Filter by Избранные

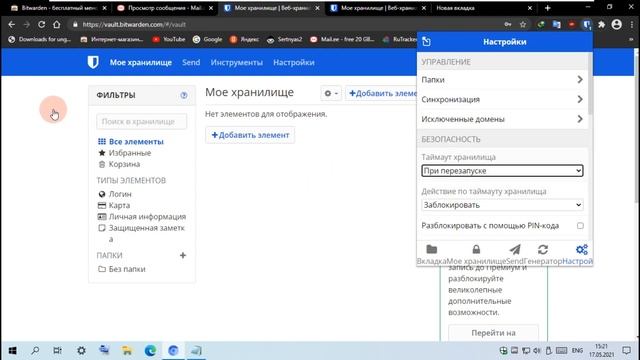coord(124,153)
